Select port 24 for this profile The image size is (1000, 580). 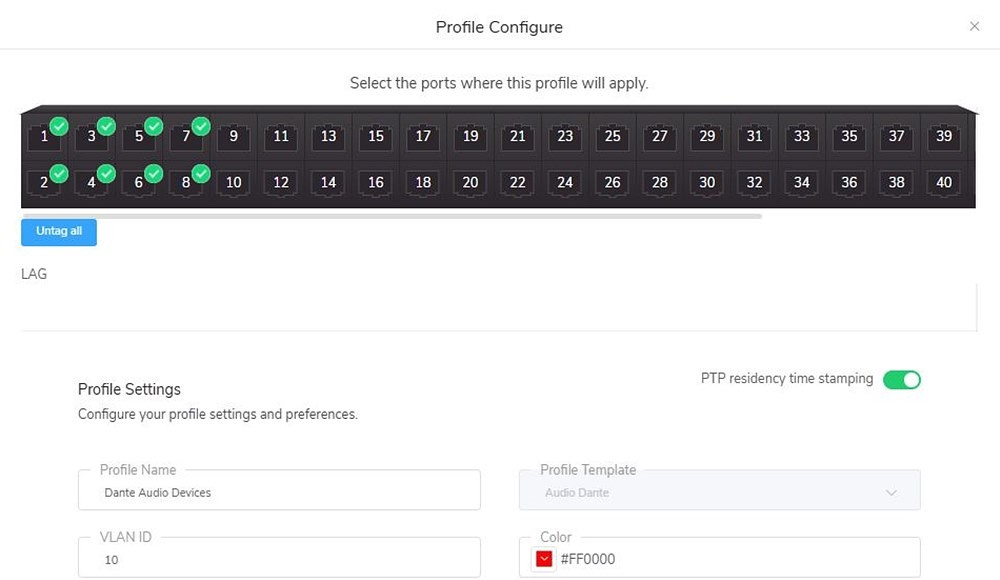tap(565, 182)
